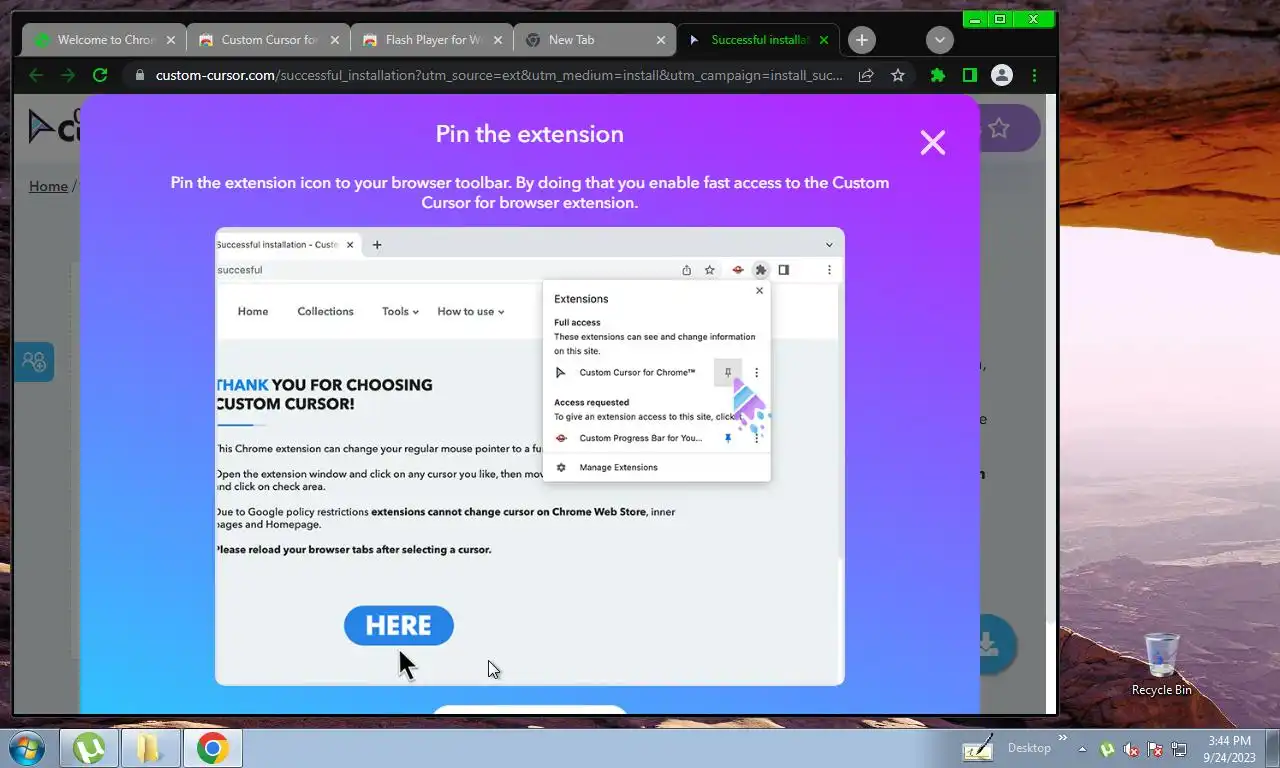Open the clock showing 3:44 PM
This screenshot has height=768, width=1280.
click(x=1229, y=749)
